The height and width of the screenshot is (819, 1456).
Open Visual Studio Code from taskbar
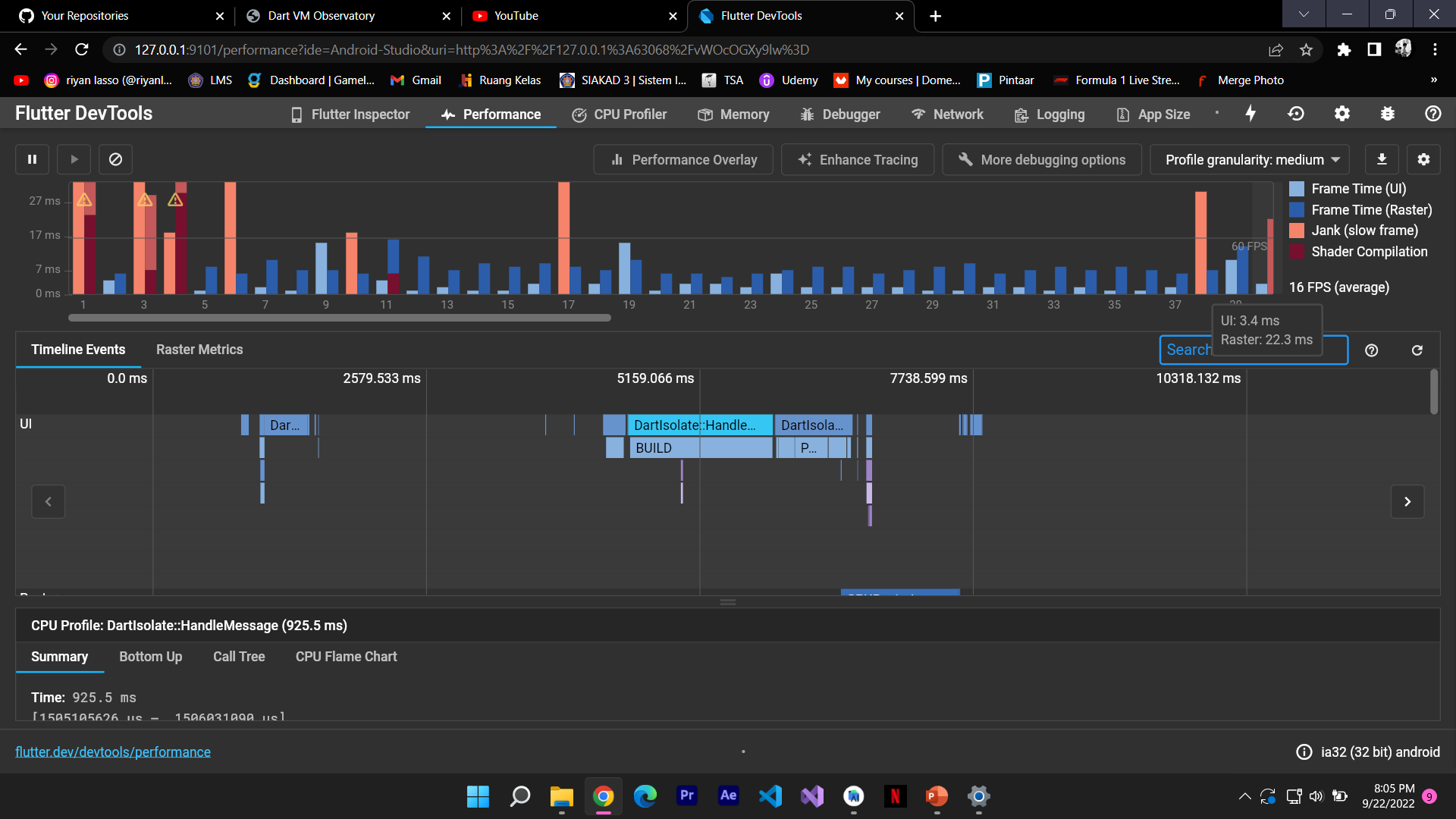coord(770,796)
